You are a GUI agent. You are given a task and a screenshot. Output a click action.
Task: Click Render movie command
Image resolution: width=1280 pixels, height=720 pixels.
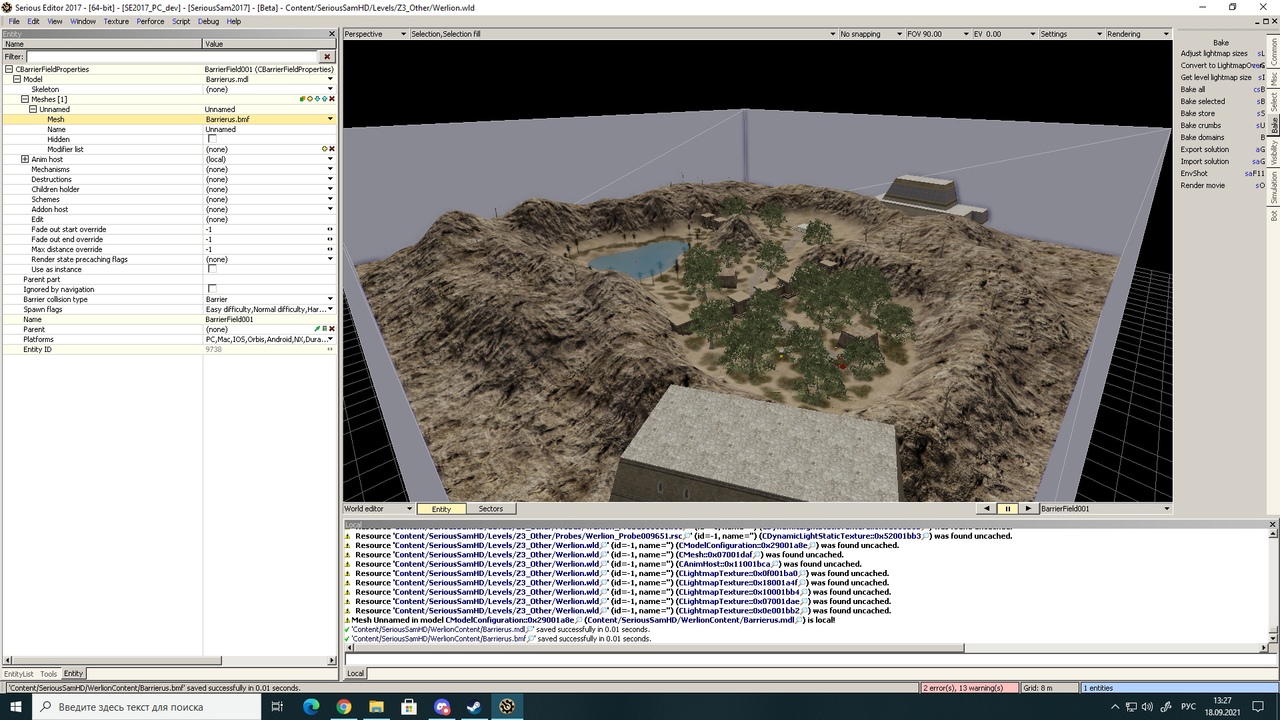[x=1203, y=185]
